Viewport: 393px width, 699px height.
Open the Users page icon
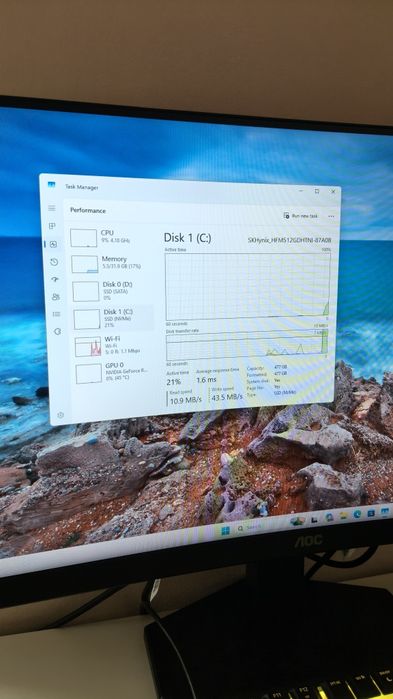[56, 297]
